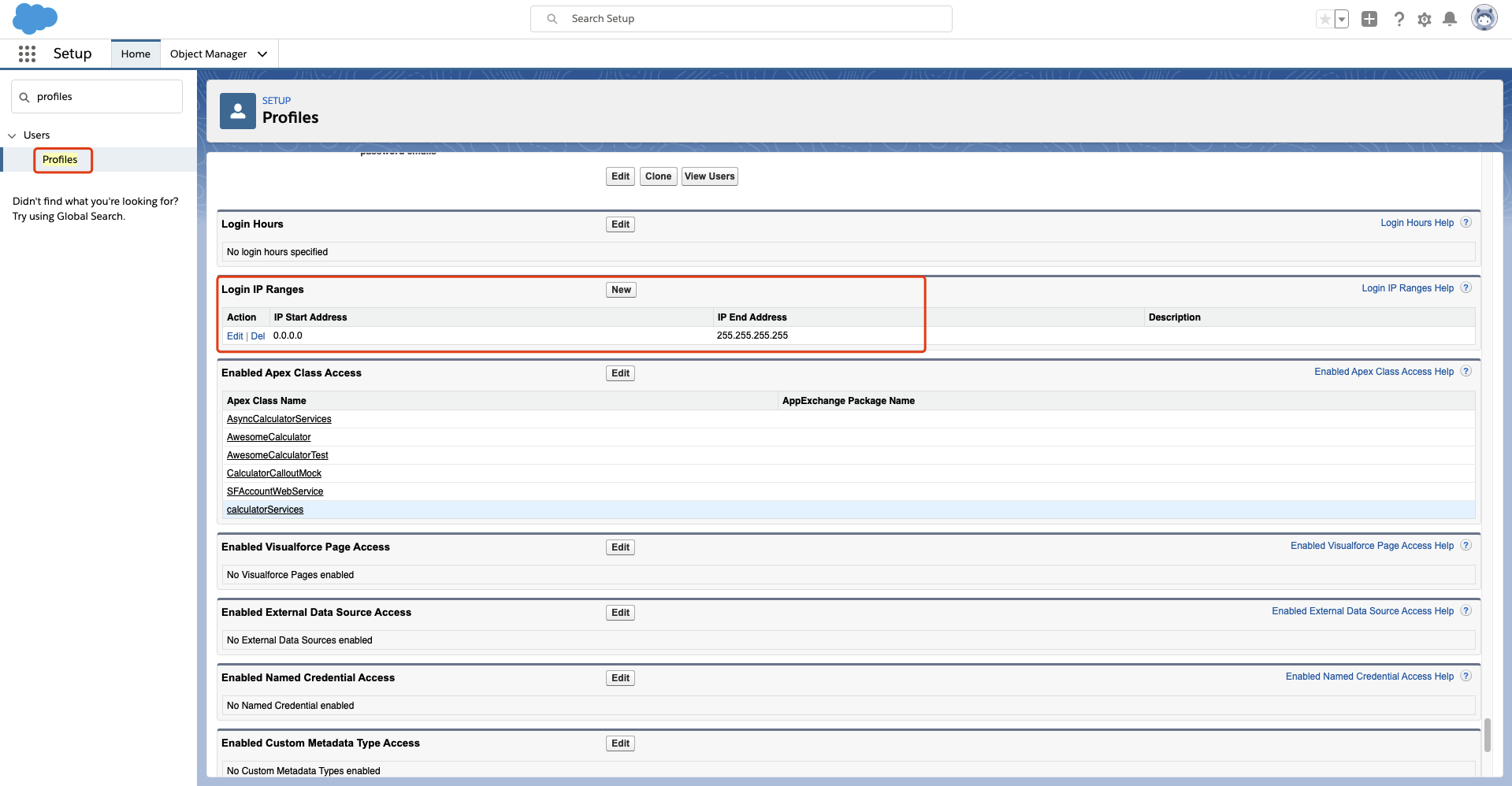Viewport: 1512px width, 786px height.
Task: Click the vertical scrollbar on the right
Action: click(1488, 735)
